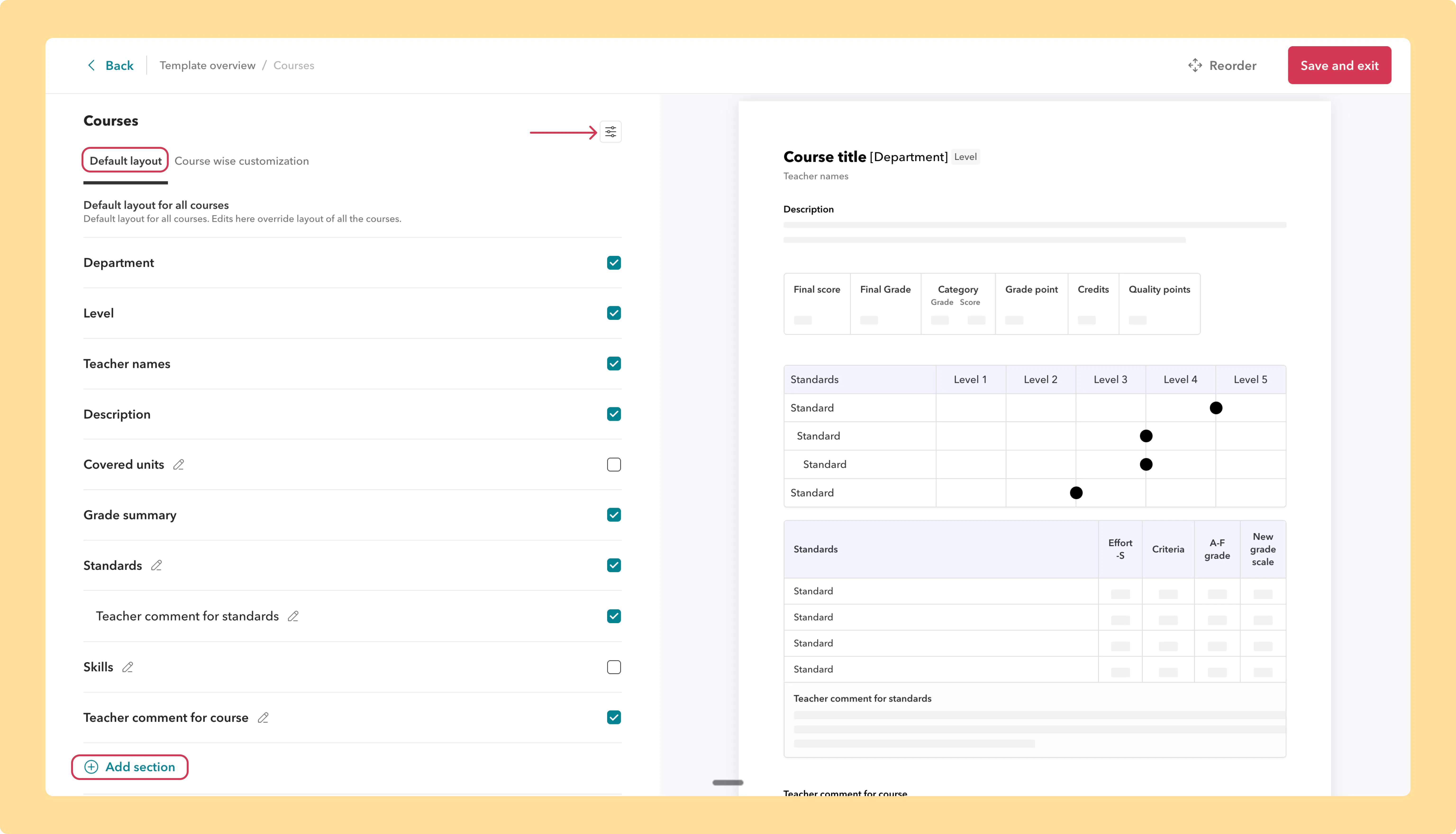Enable the Covered units checkbox
The image size is (1456, 834).
(x=614, y=465)
